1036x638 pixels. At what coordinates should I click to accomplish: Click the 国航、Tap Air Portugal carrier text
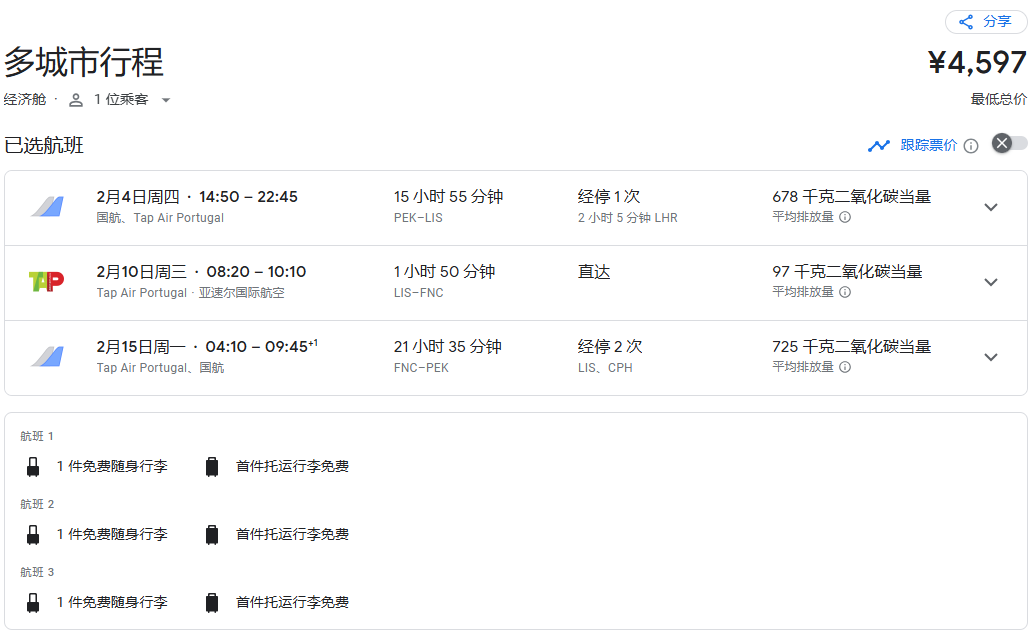click(x=160, y=218)
